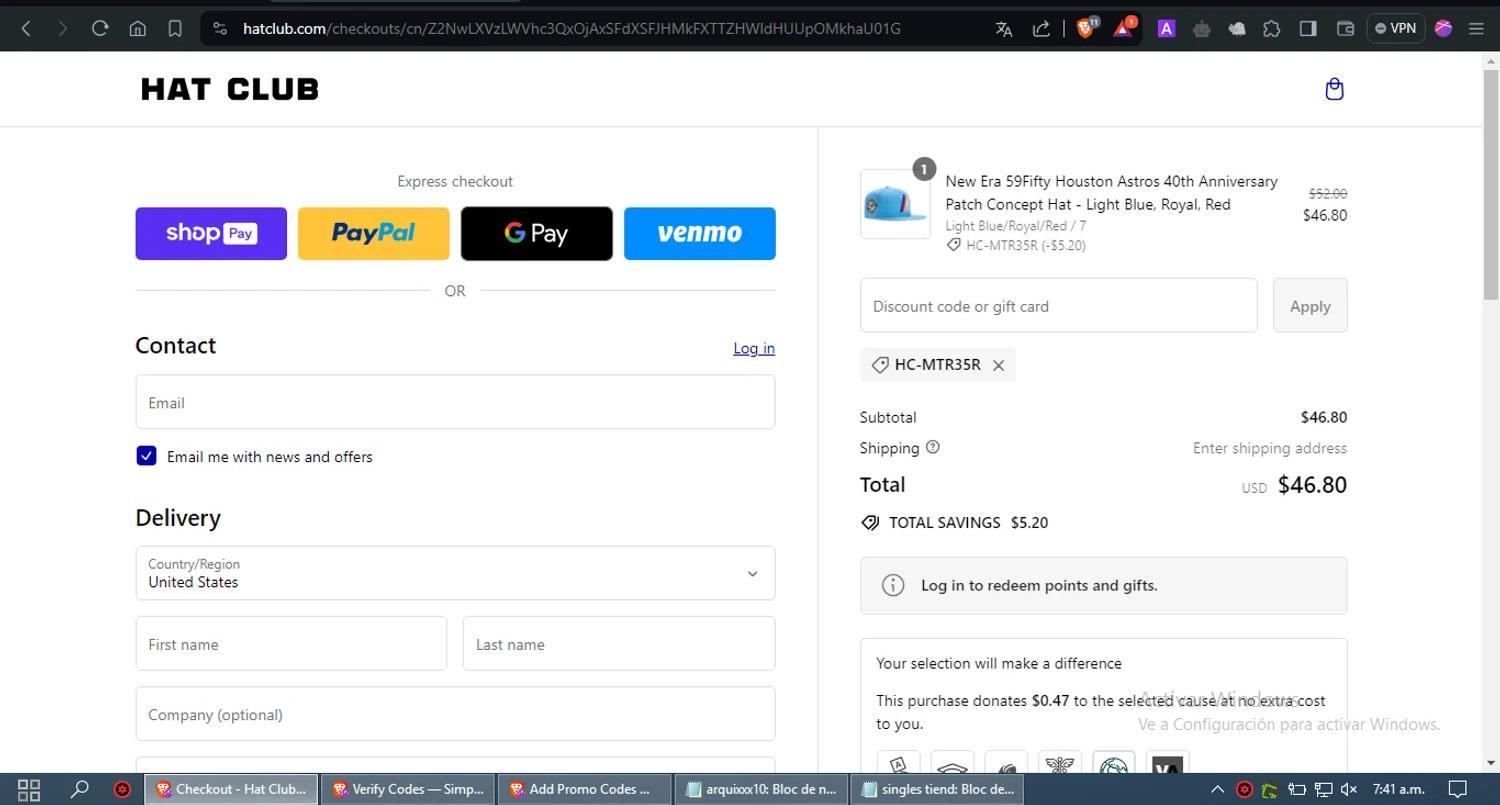Viewport: 1500px width, 805px height.
Task: Open volume muted speaker icon
Action: tap(1349, 789)
